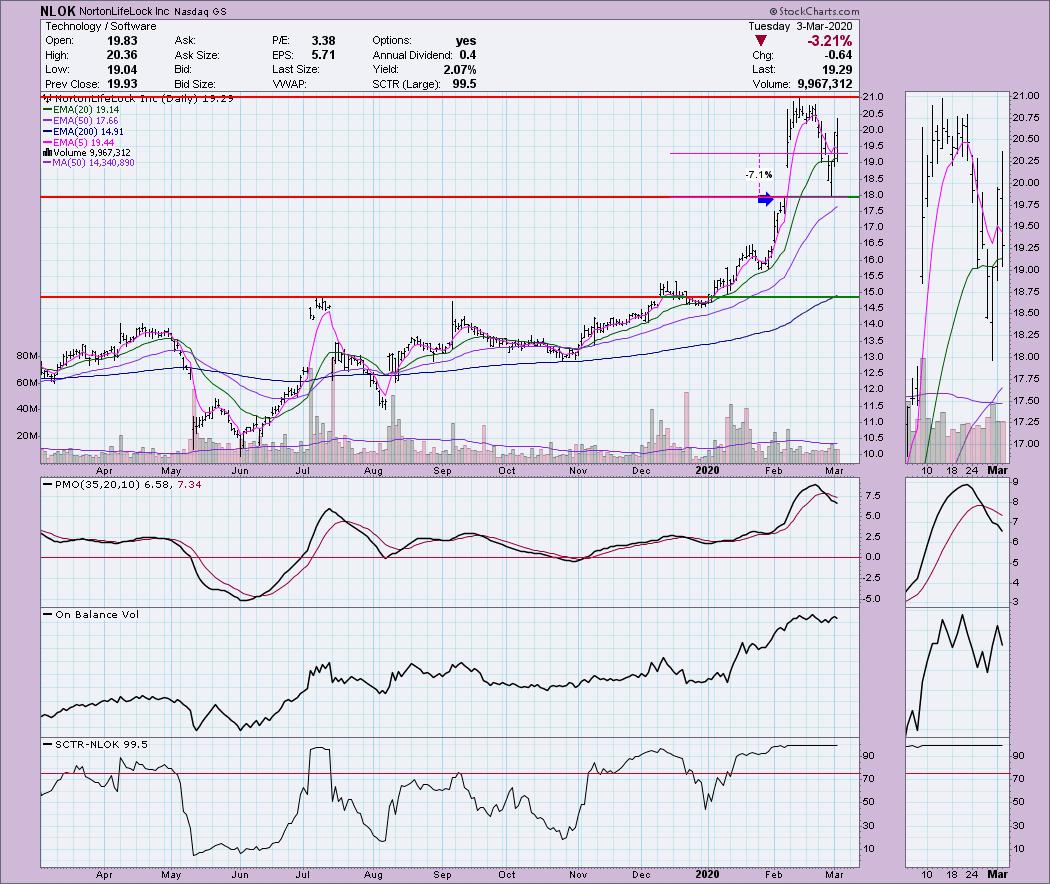Click the Yield value 2.07%

[459, 70]
